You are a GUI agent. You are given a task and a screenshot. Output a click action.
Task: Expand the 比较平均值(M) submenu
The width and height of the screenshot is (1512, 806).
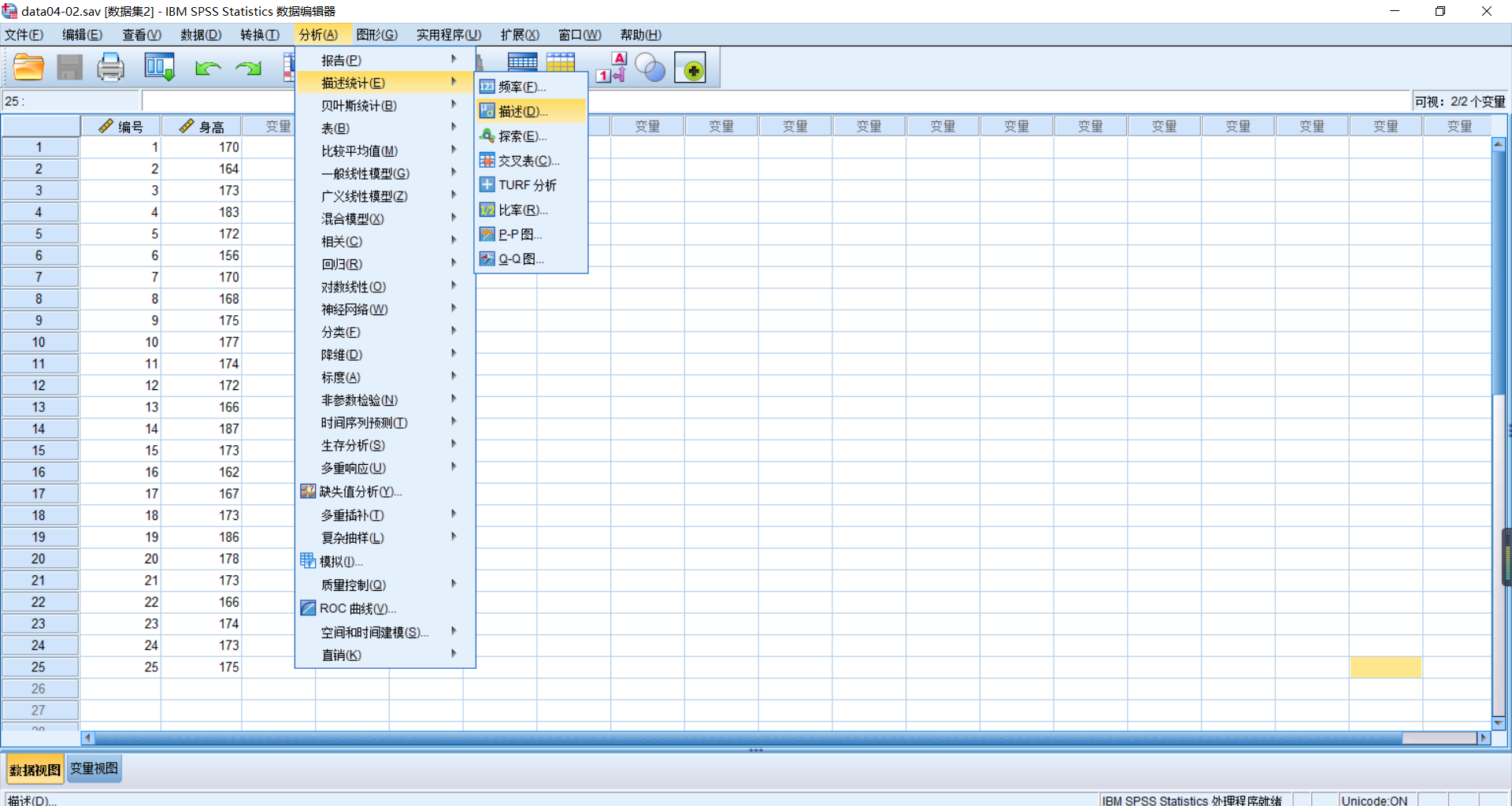tap(385, 151)
